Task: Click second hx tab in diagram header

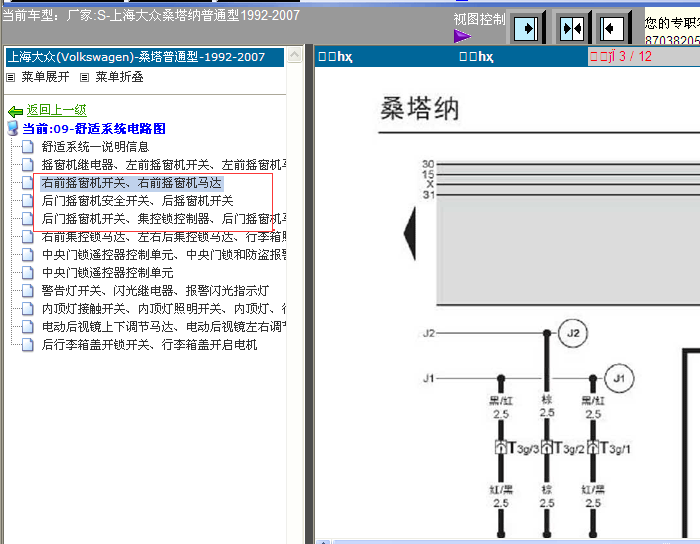Action: [476, 57]
